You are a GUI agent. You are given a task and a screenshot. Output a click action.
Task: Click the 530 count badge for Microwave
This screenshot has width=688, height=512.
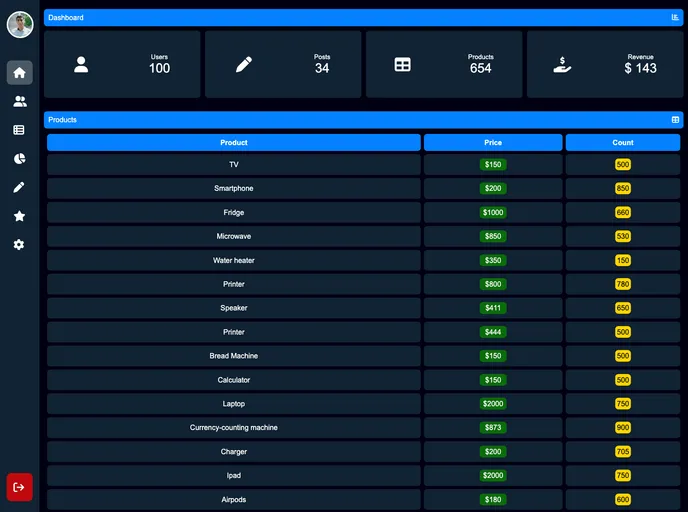point(622,236)
